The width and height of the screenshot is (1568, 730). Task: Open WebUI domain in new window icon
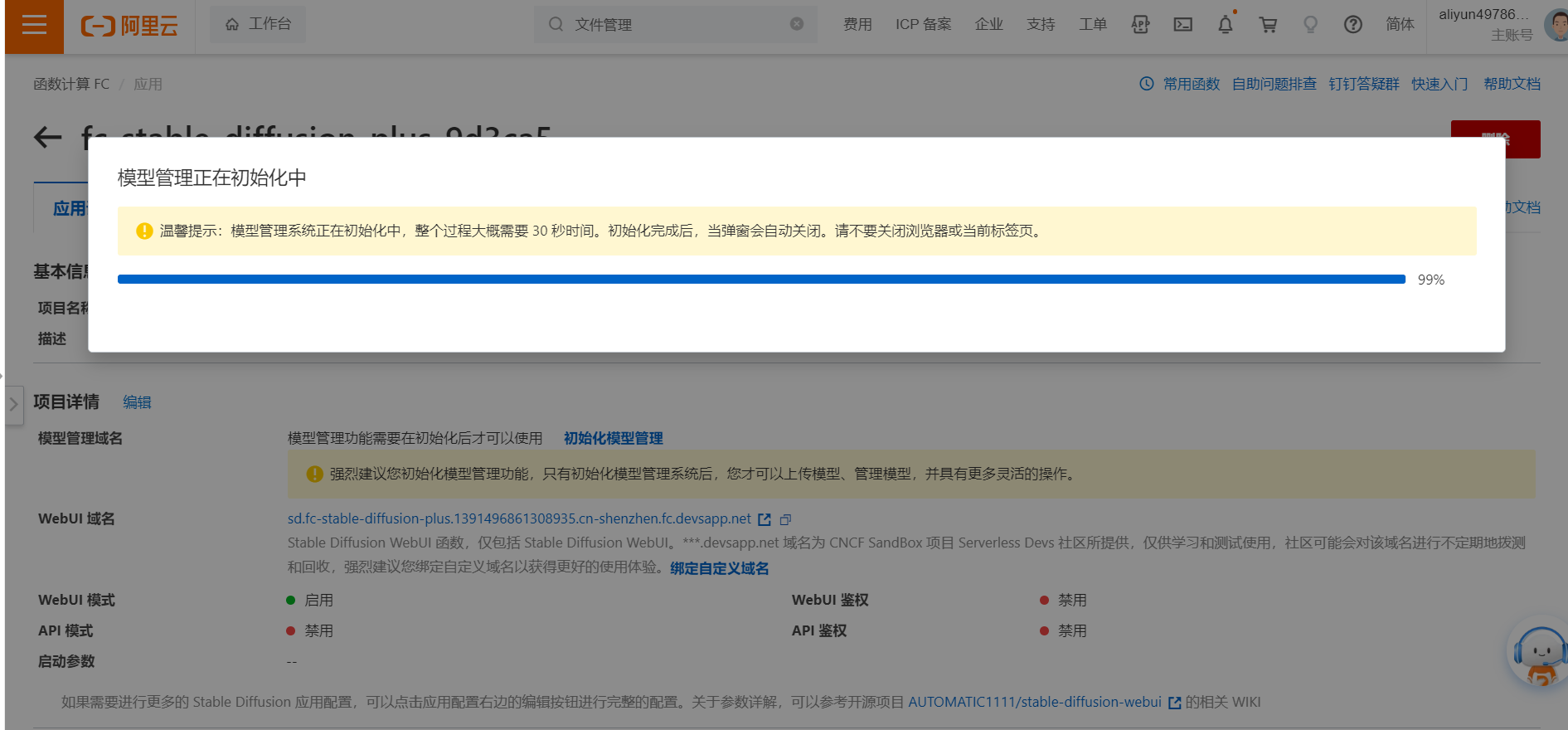pyautogui.click(x=765, y=519)
